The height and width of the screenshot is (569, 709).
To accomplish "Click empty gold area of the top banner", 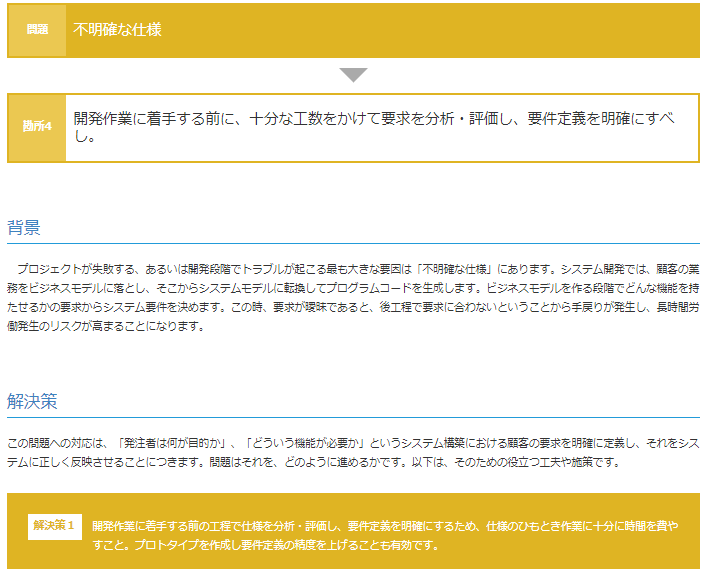I will tap(450, 30).
